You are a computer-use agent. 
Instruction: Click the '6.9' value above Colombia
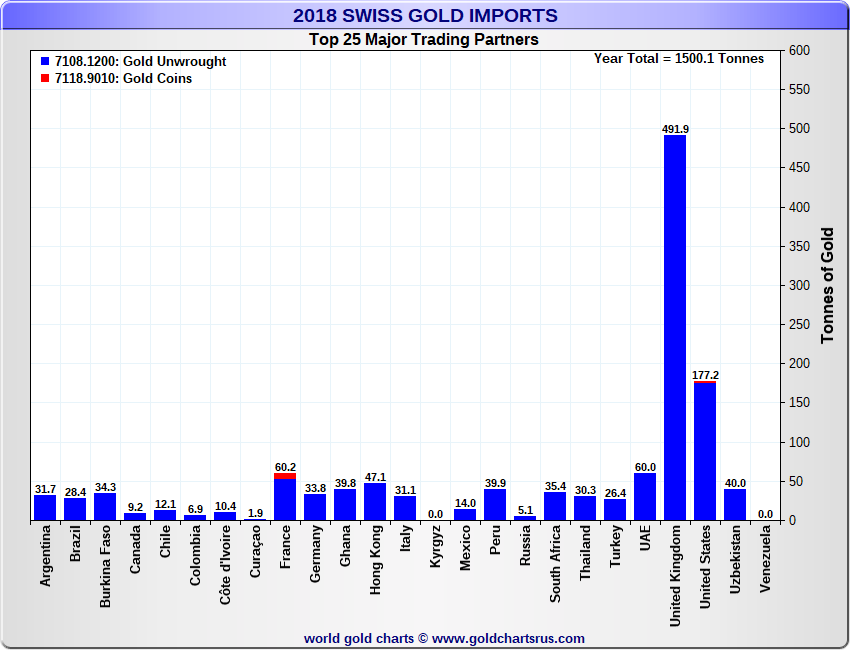tap(196, 509)
